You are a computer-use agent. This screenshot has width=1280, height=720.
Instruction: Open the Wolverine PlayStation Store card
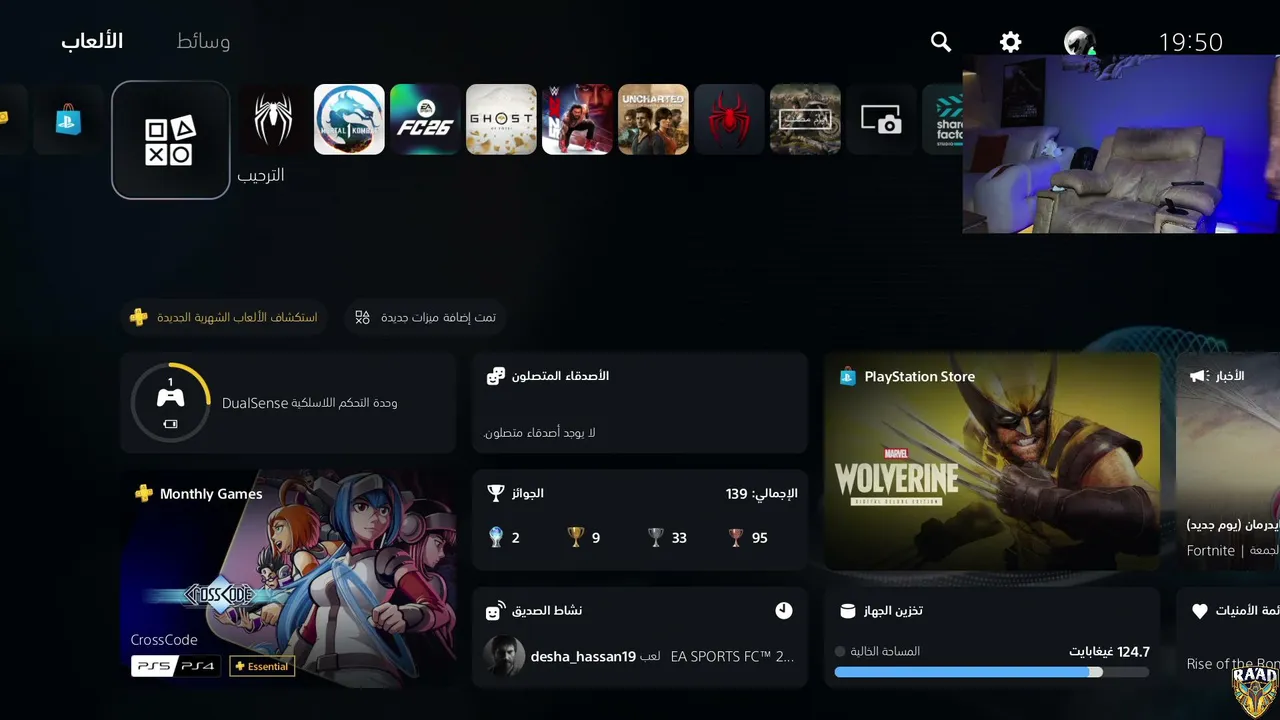click(992, 461)
